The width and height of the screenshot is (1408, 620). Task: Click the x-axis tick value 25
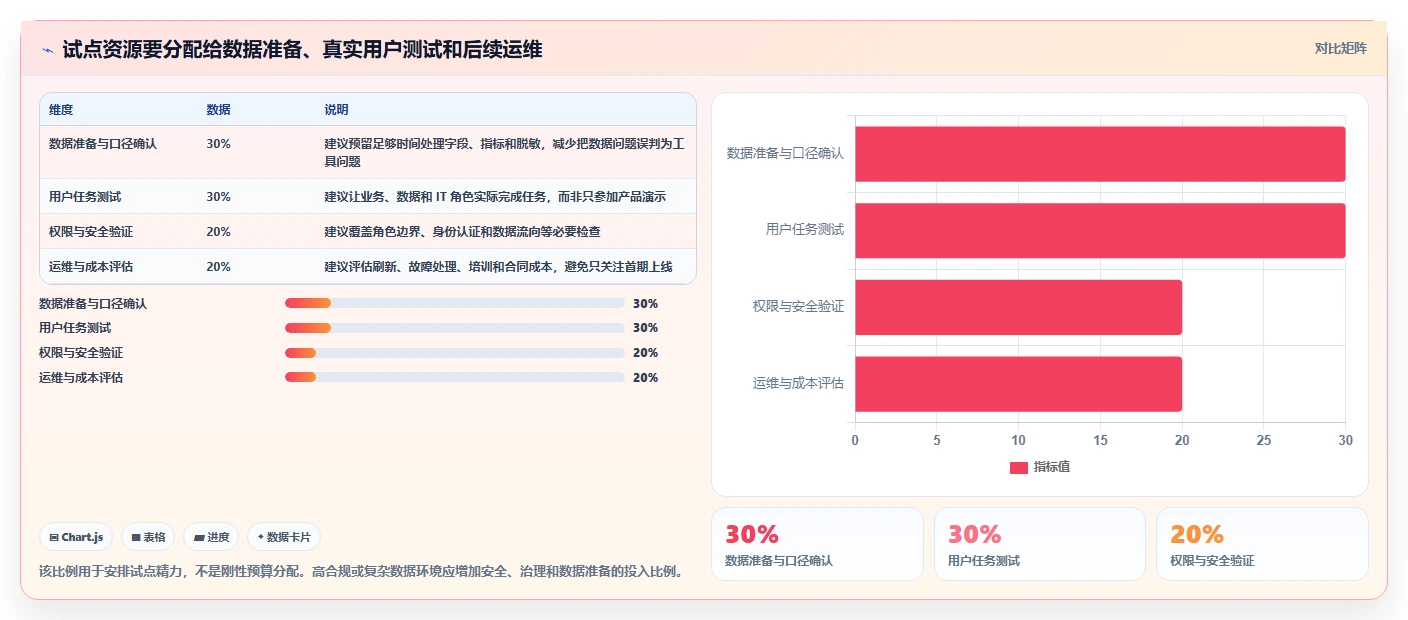click(x=1264, y=440)
